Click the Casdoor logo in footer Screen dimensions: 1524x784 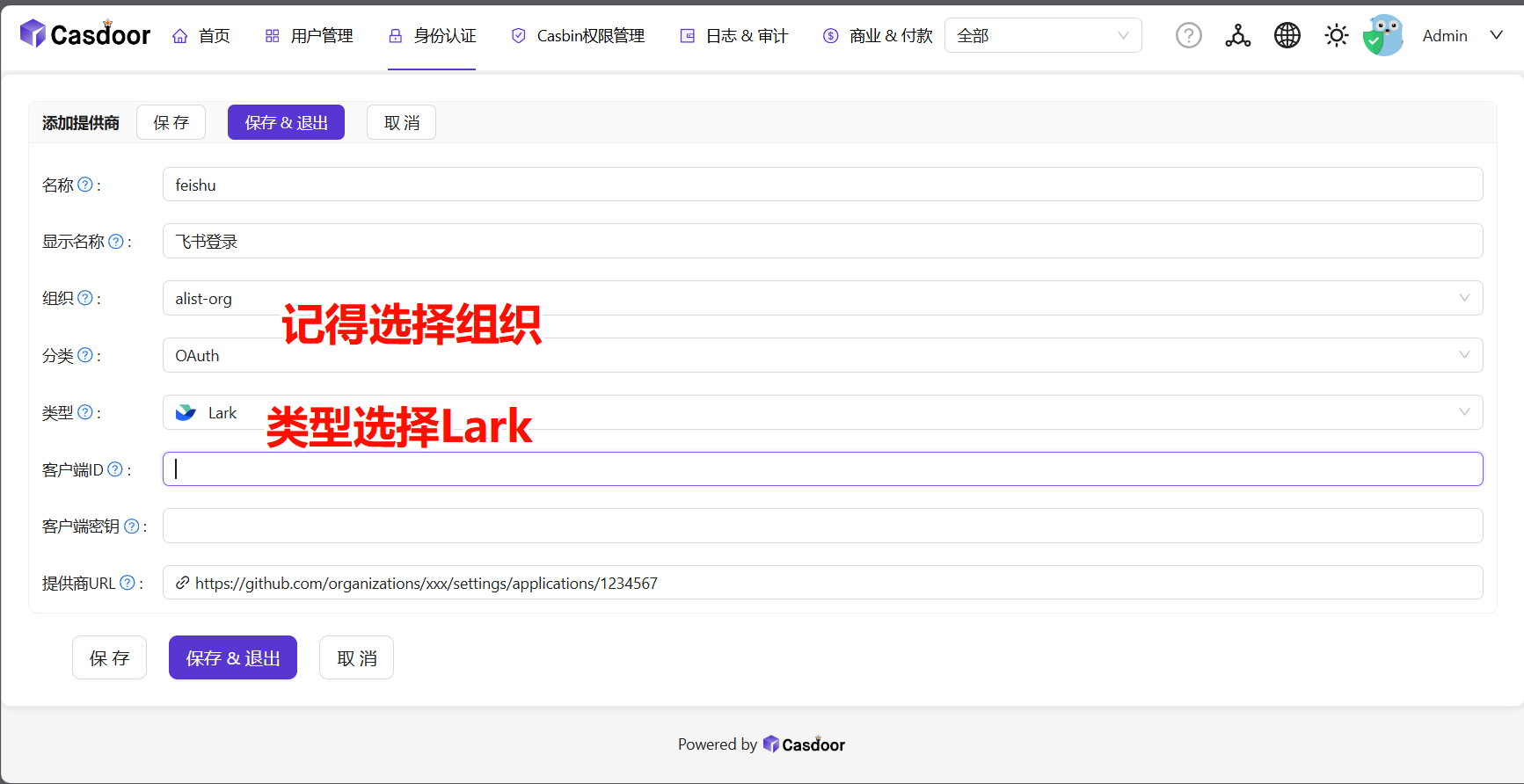pyautogui.click(x=804, y=744)
